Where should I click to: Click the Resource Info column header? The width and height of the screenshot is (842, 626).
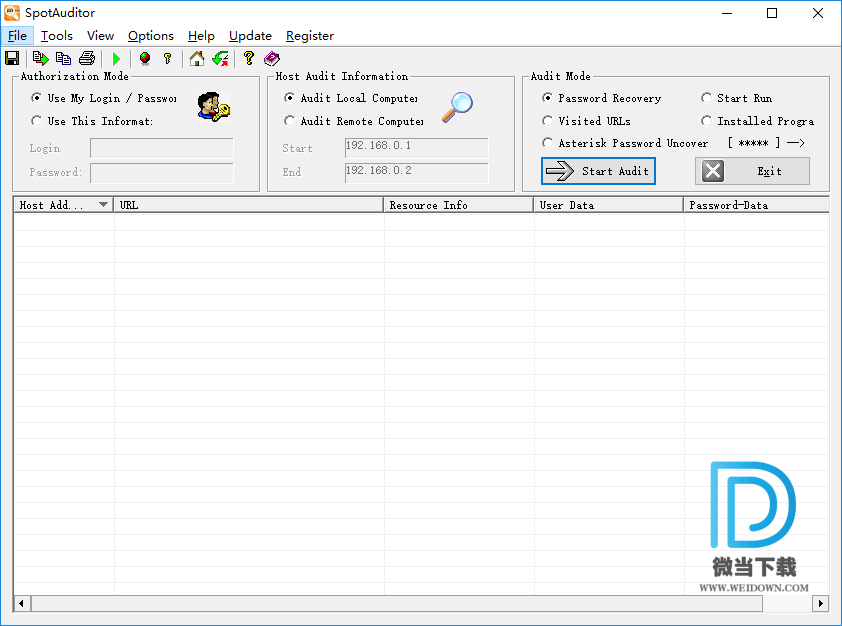(459, 205)
